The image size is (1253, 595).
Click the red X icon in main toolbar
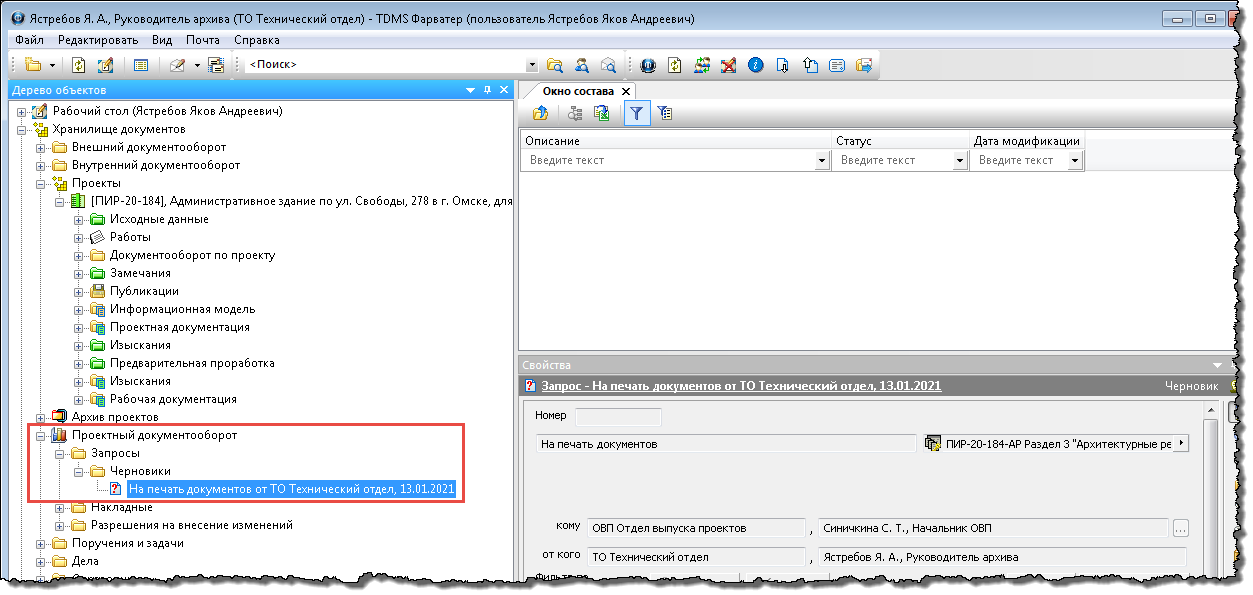coord(729,65)
